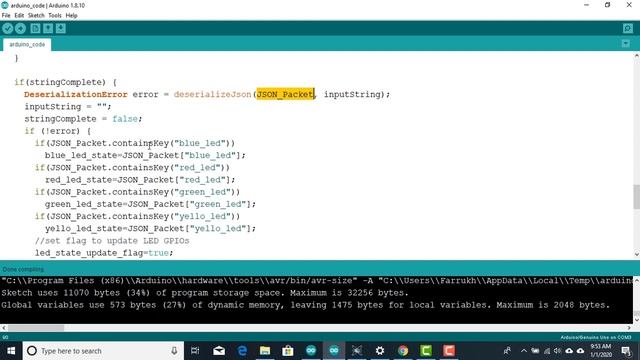Open Task View from taskbar
Image resolution: width=640 pixels, height=360 pixels.
pyautogui.click(x=195, y=351)
